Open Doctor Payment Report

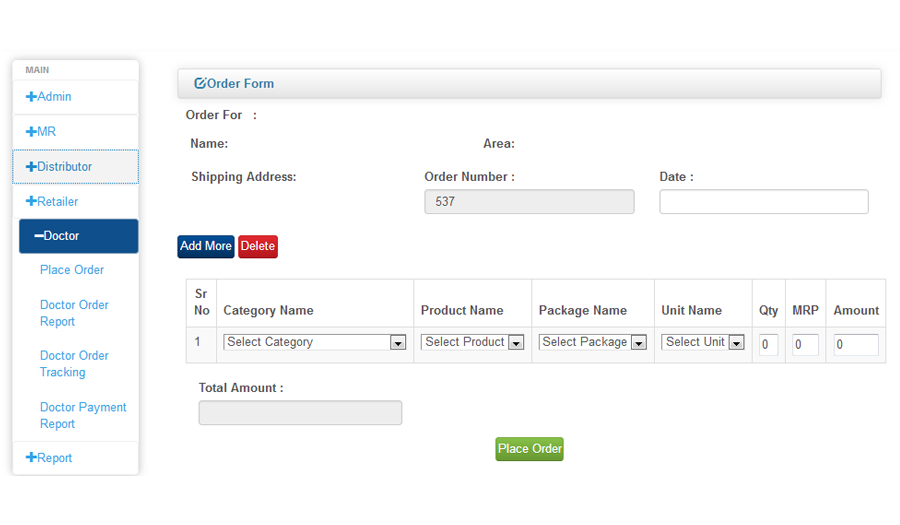[x=83, y=415]
